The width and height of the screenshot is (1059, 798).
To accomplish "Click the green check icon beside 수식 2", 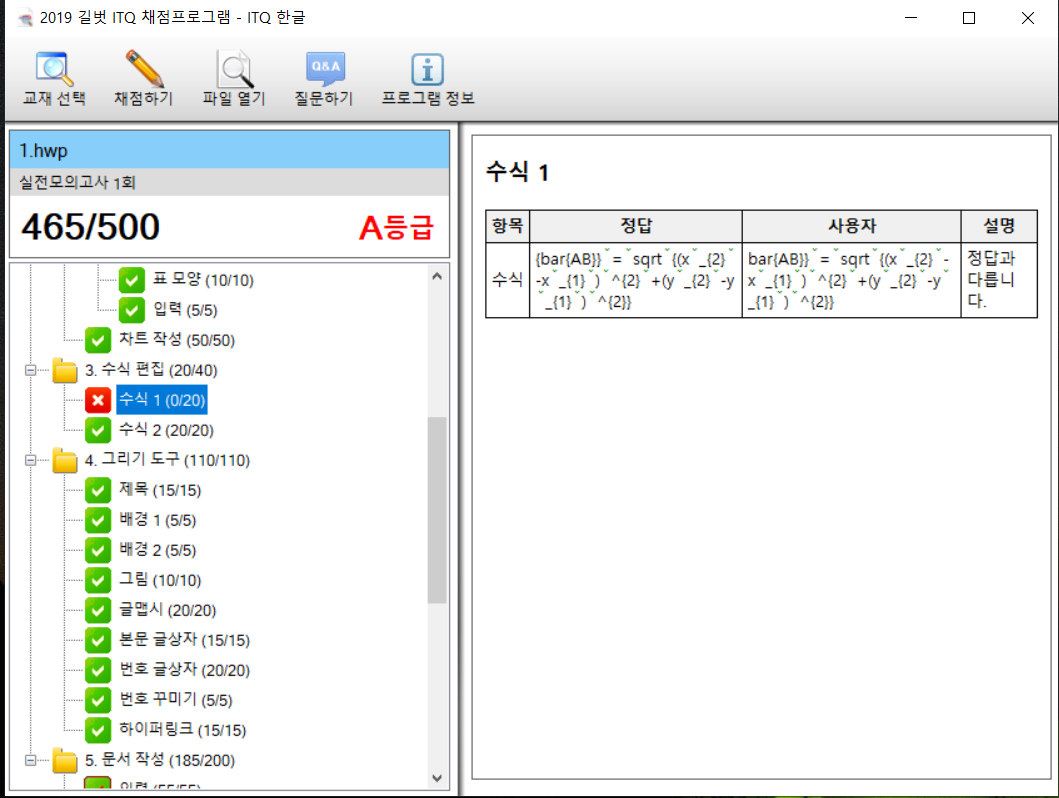I will click(x=98, y=431).
